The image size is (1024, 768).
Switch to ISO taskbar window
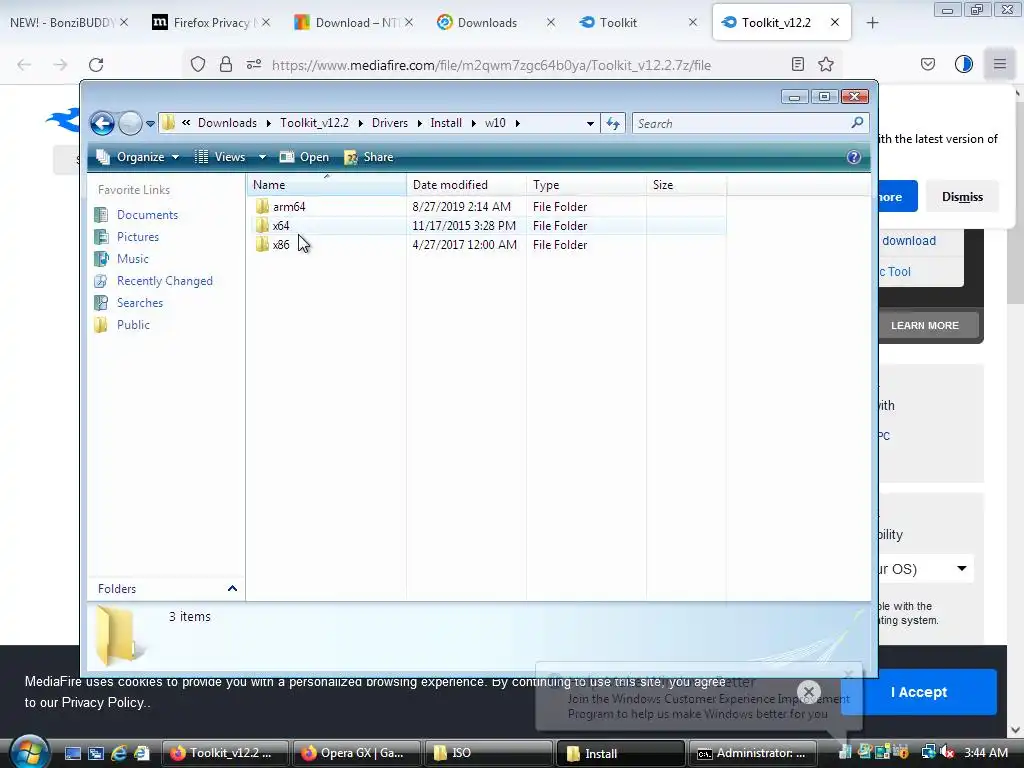(488, 753)
